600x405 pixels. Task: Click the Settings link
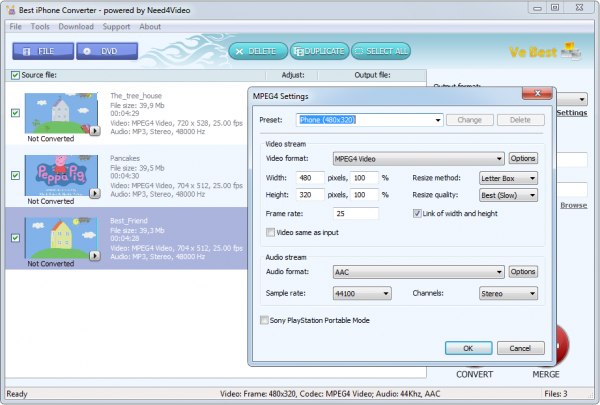pos(572,113)
